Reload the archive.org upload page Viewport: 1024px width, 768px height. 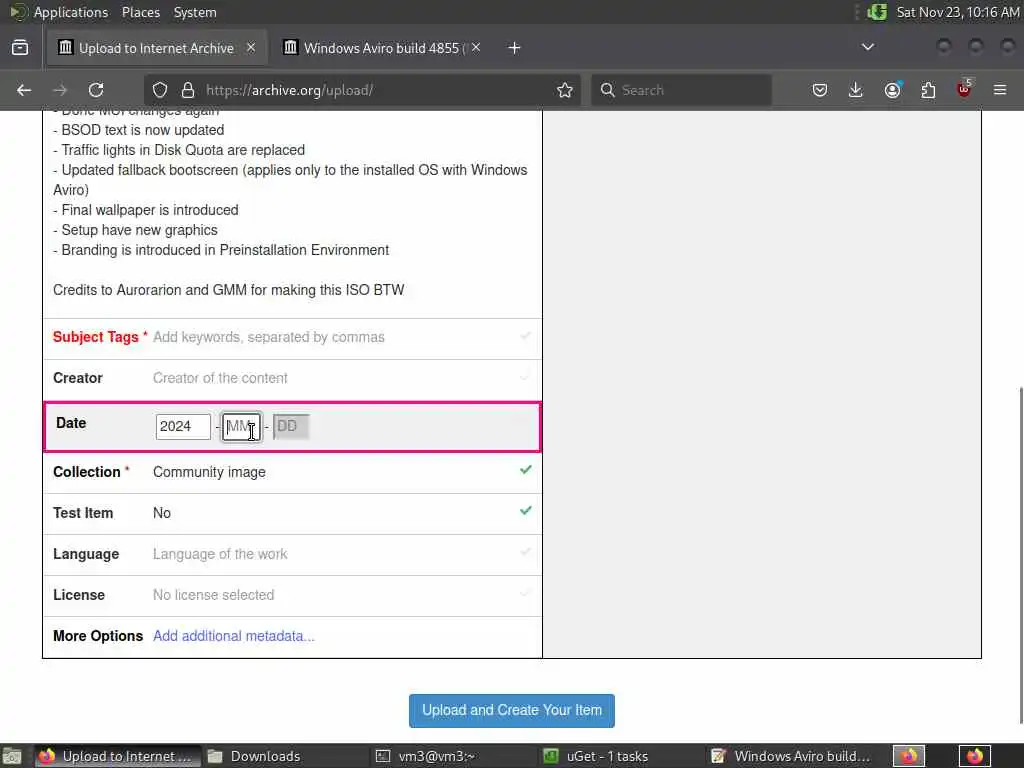tap(96, 90)
